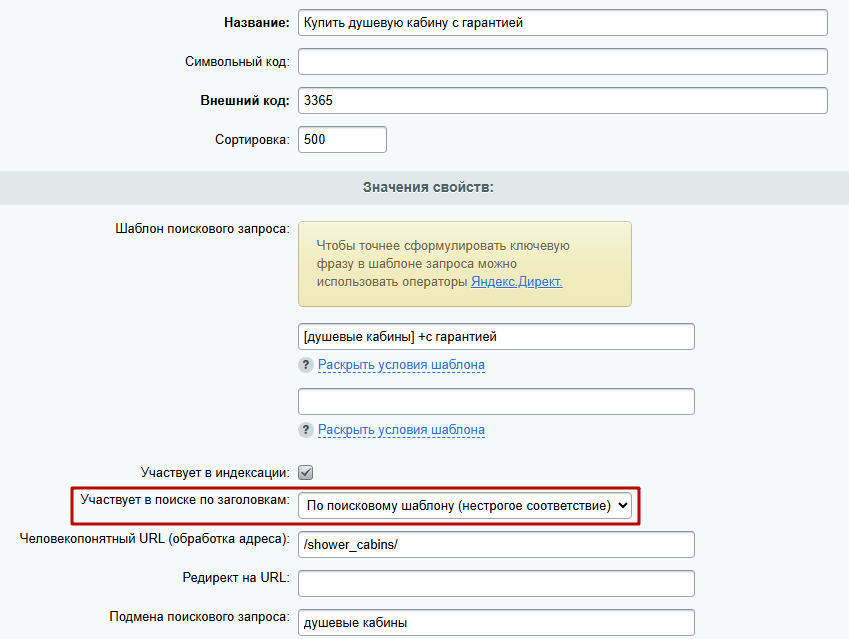849x639 pixels.
Task: Focus the Название field with Купить душевую кабину
Action: (563, 23)
